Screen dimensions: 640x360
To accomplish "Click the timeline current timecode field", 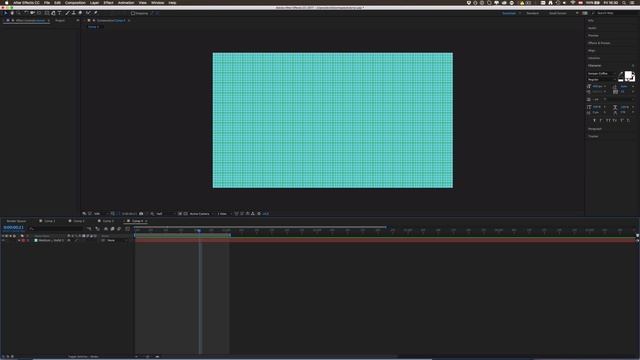I will tap(13, 227).
